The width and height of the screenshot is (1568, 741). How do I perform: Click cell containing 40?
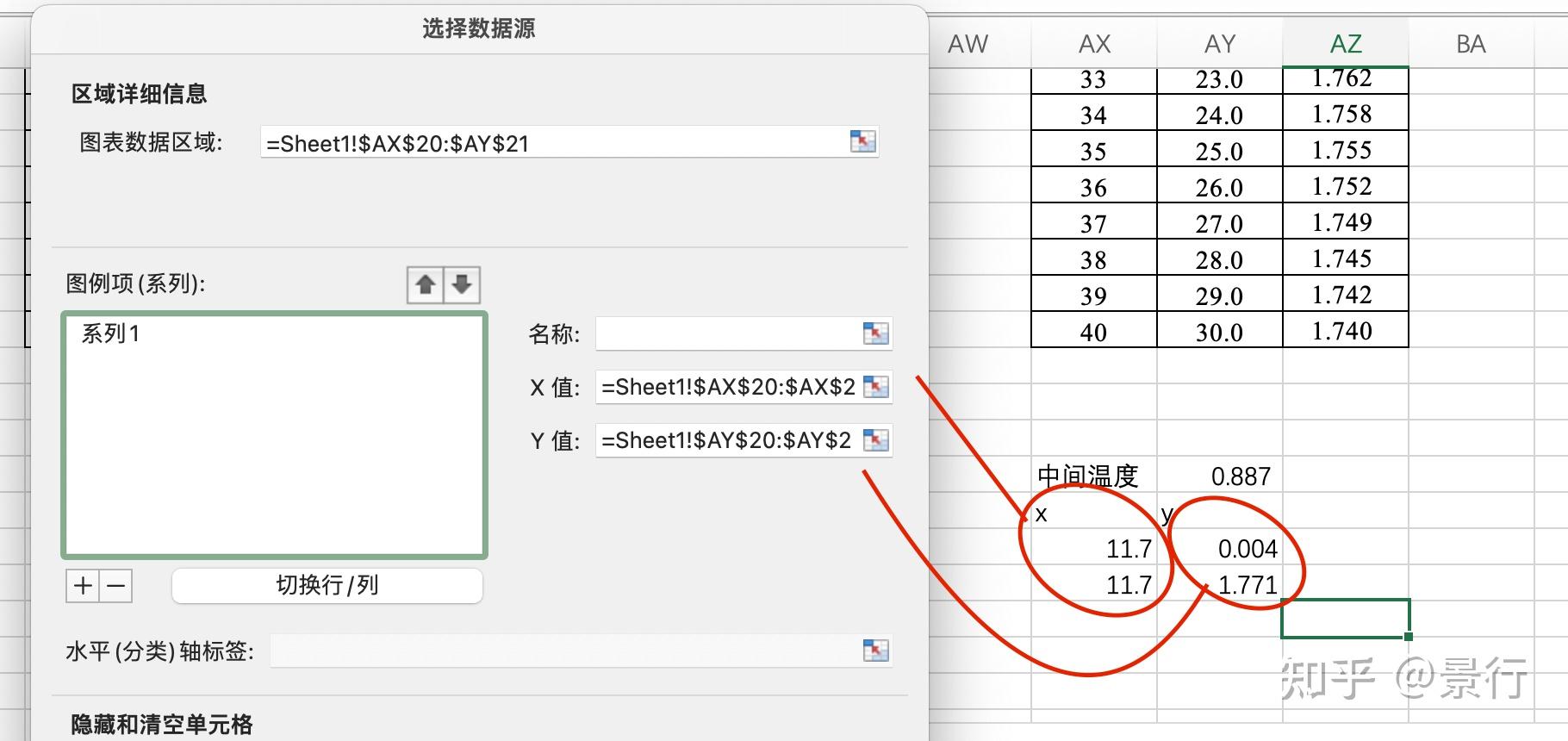pos(1094,330)
